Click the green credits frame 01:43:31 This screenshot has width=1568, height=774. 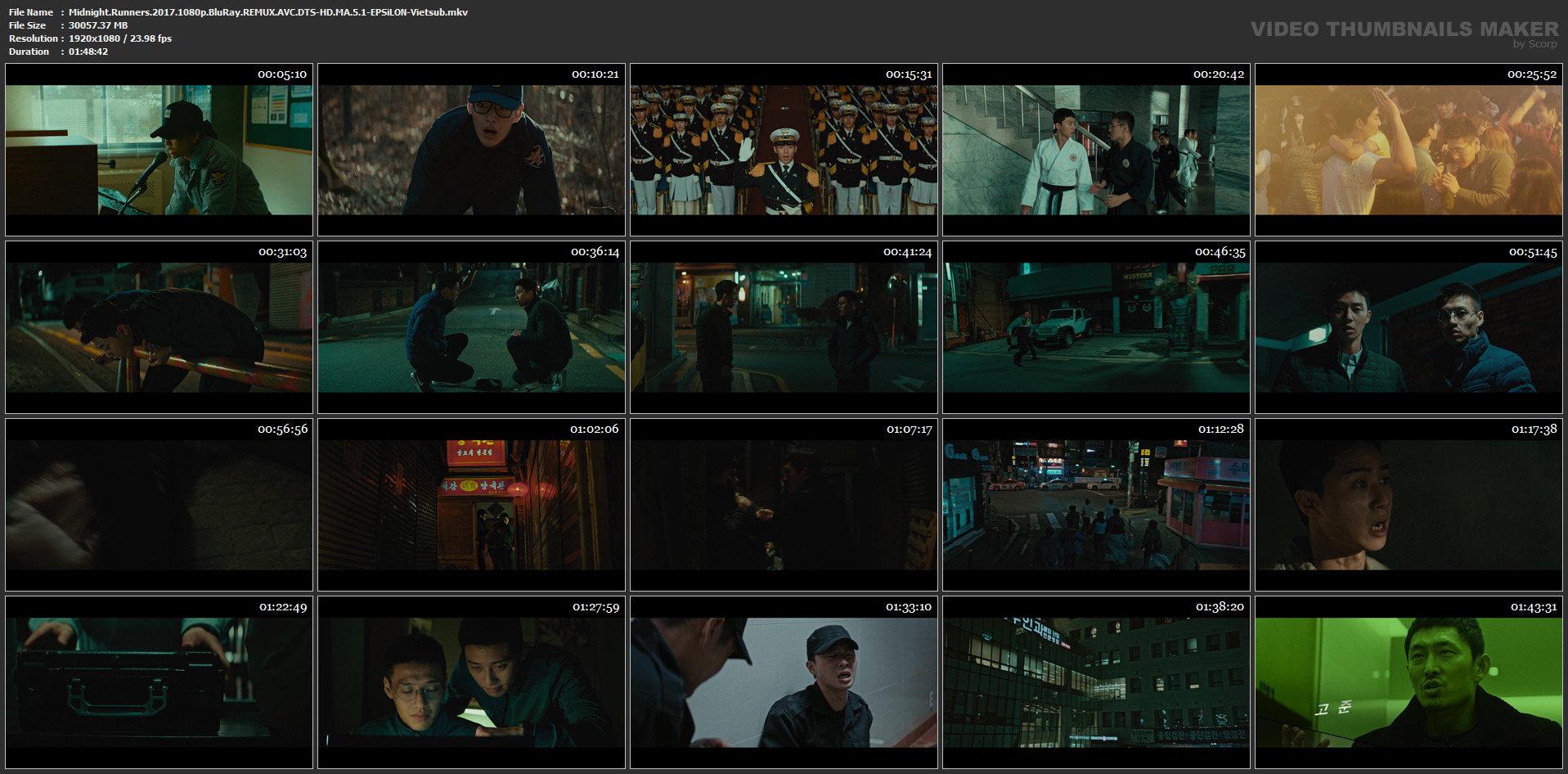pos(1409,682)
